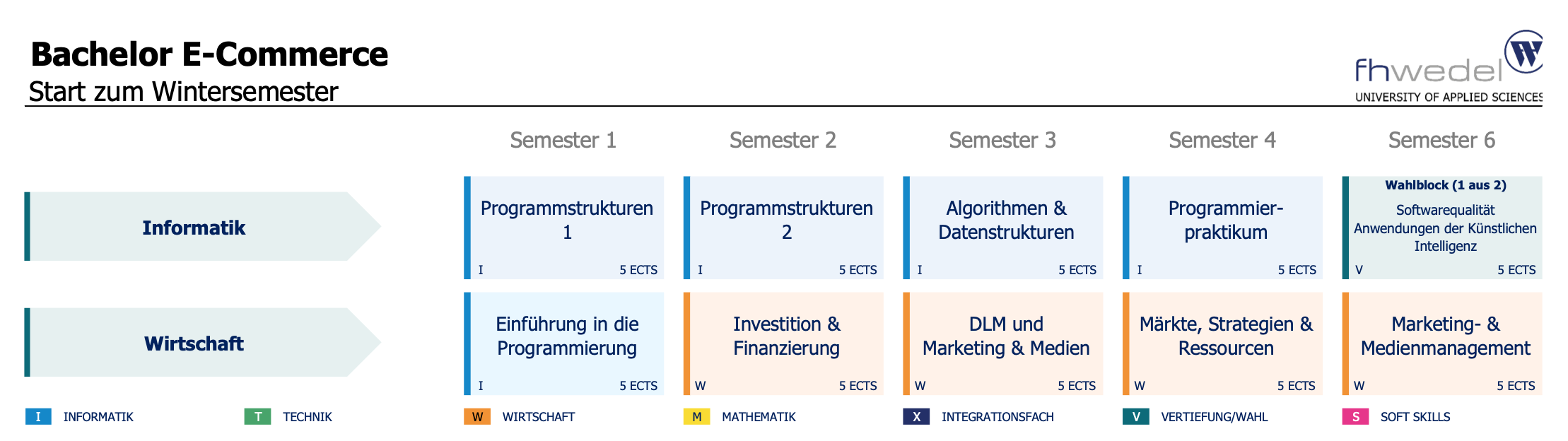Image resolution: width=1568 pixels, height=441 pixels.
Task: Open the Programmstrukturen 1 module
Action: click(x=564, y=228)
